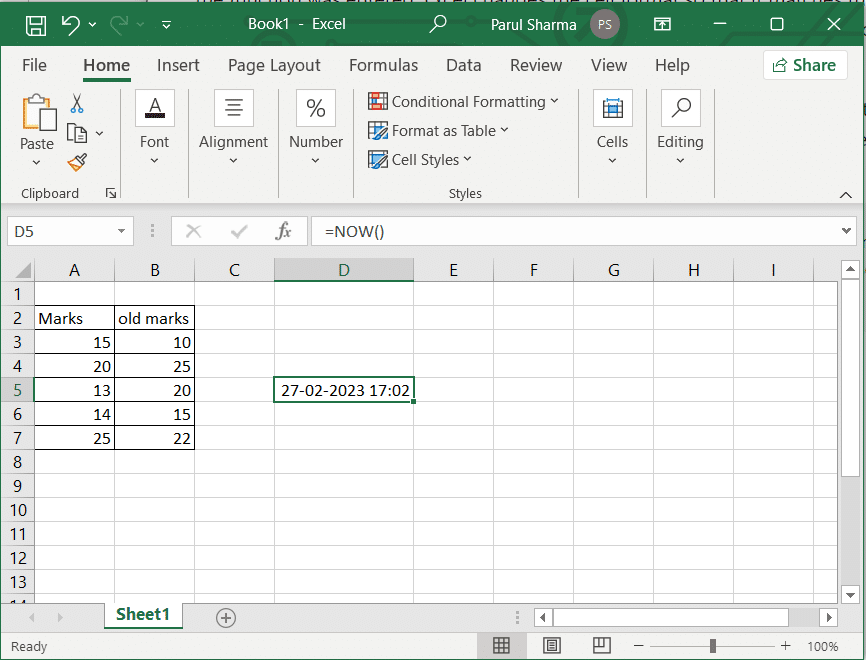Click the vertical scrollbar down arrow

pyautogui.click(x=850, y=595)
